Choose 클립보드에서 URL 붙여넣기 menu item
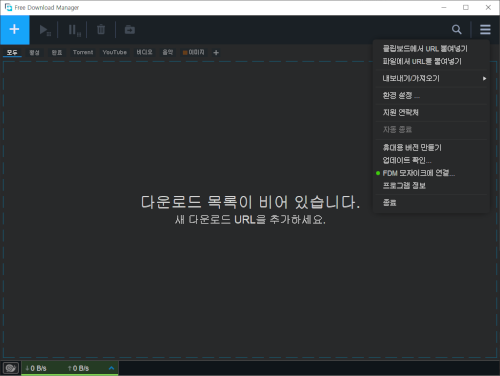Image resolution: width=500 pixels, height=376 pixels. click(431, 49)
